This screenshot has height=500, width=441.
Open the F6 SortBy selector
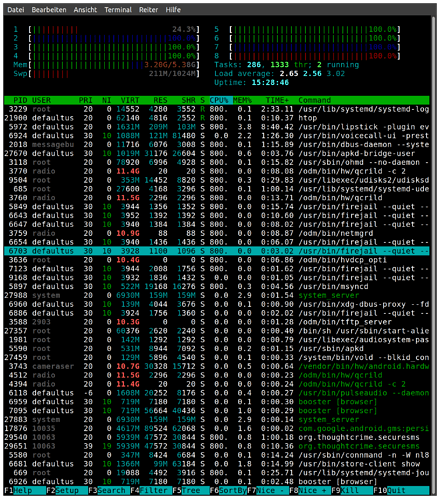(228, 490)
